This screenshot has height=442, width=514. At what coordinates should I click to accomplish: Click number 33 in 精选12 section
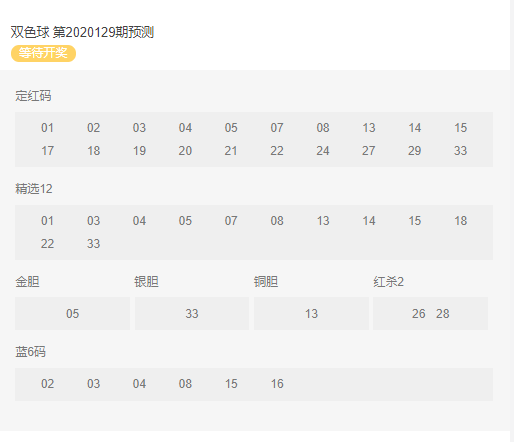93,244
